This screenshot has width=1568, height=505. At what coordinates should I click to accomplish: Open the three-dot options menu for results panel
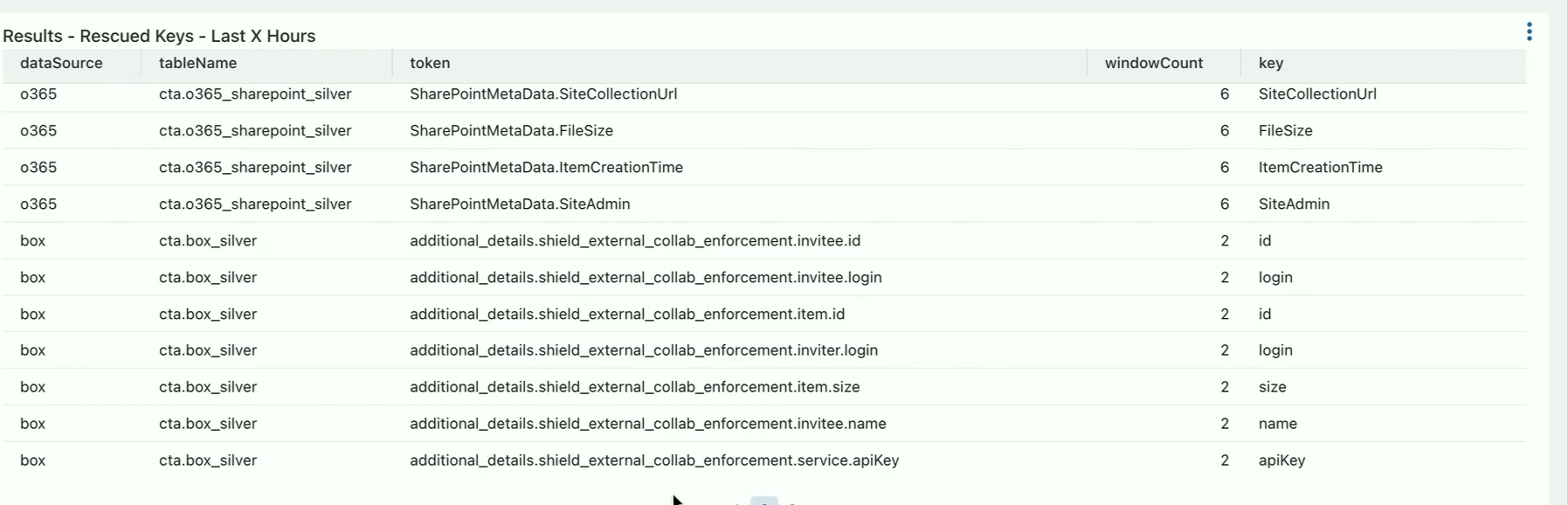tap(1529, 32)
